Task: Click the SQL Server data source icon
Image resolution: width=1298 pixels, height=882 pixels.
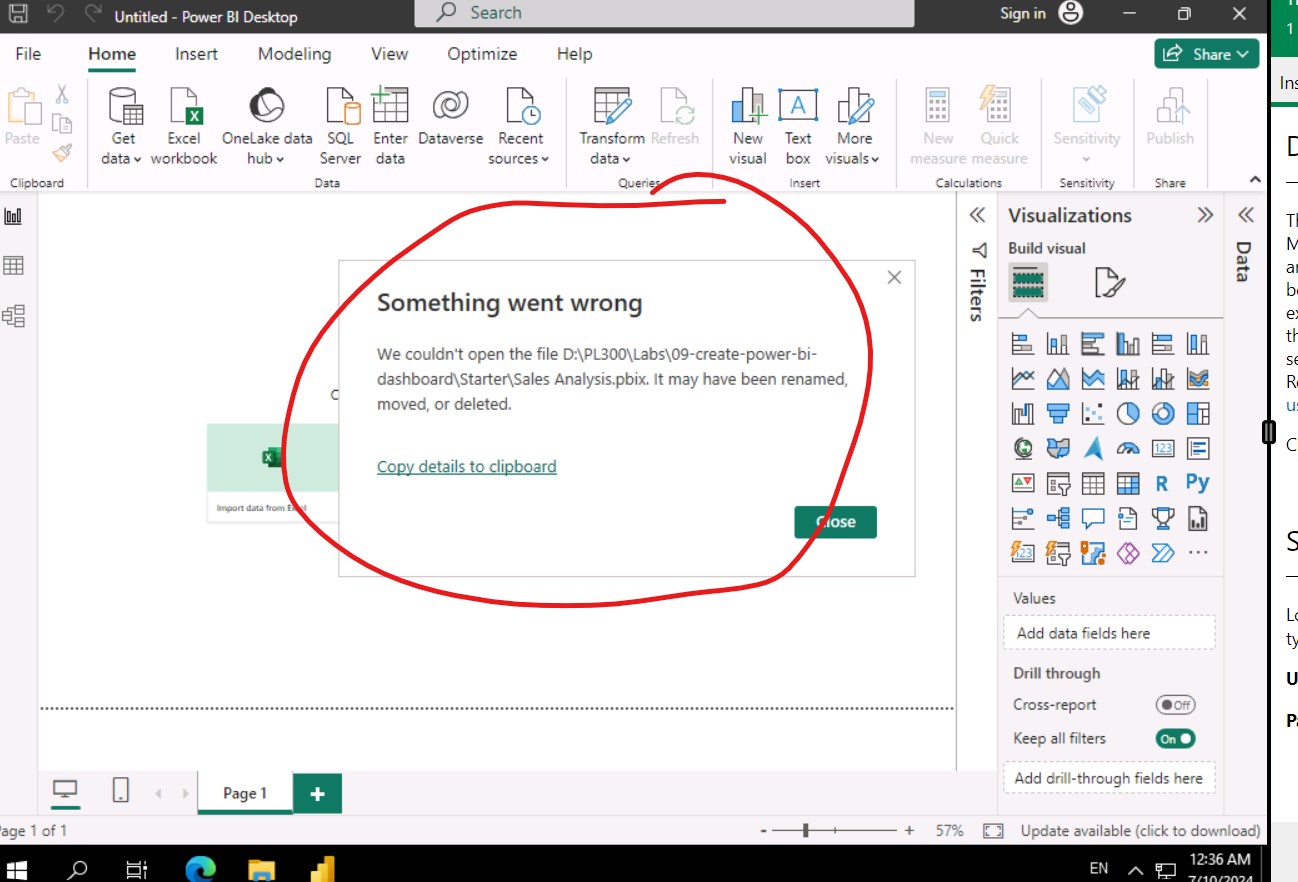Action: [340, 126]
